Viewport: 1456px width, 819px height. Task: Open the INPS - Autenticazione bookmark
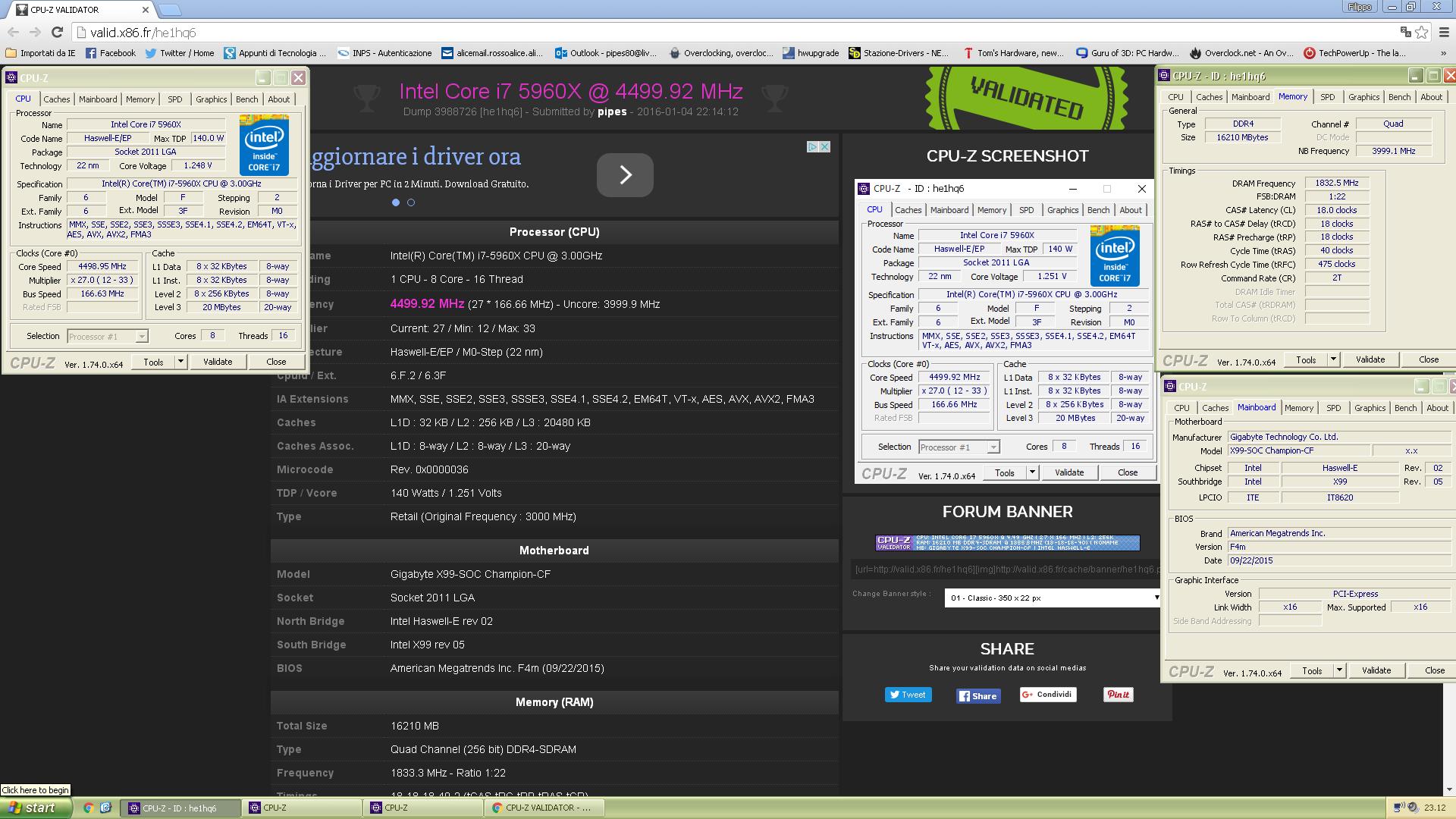point(384,53)
